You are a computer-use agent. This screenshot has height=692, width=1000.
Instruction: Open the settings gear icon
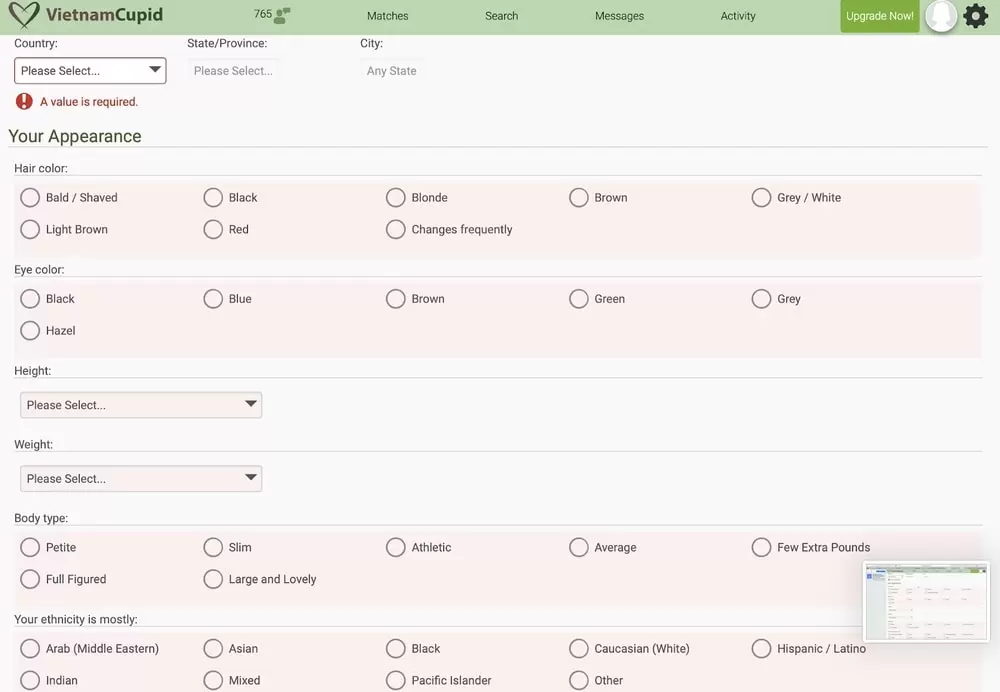click(975, 16)
